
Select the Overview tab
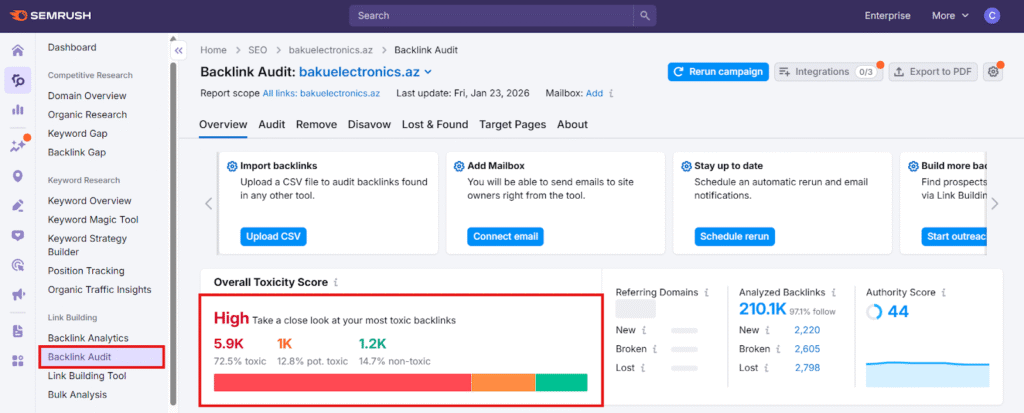click(x=223, y=124)
